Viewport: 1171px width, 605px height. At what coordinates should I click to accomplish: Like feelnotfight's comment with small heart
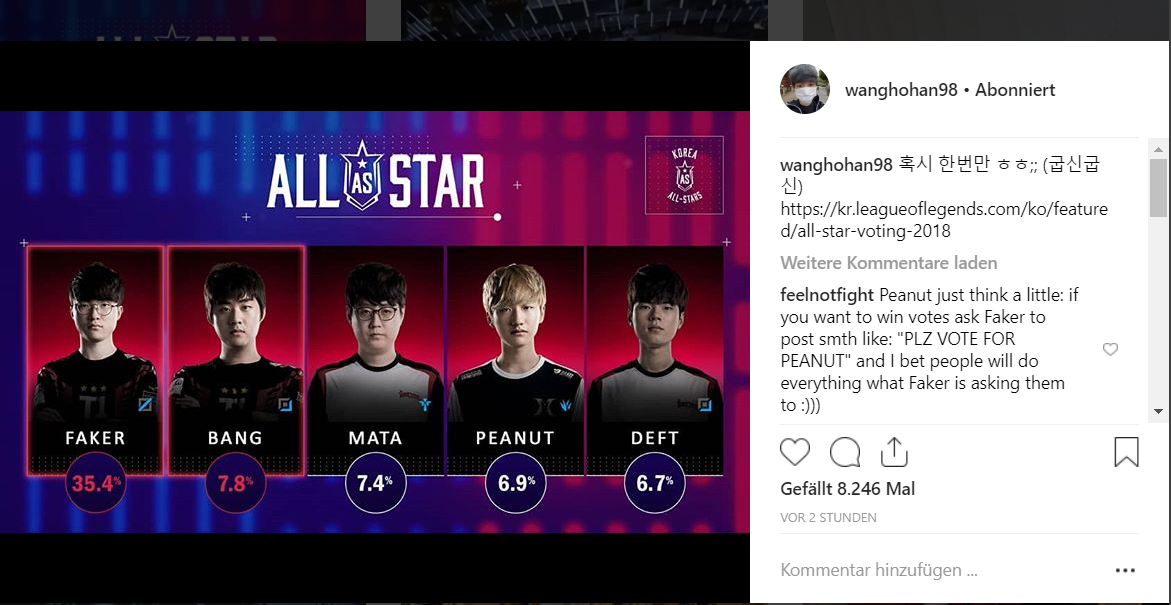[1111, 350]
